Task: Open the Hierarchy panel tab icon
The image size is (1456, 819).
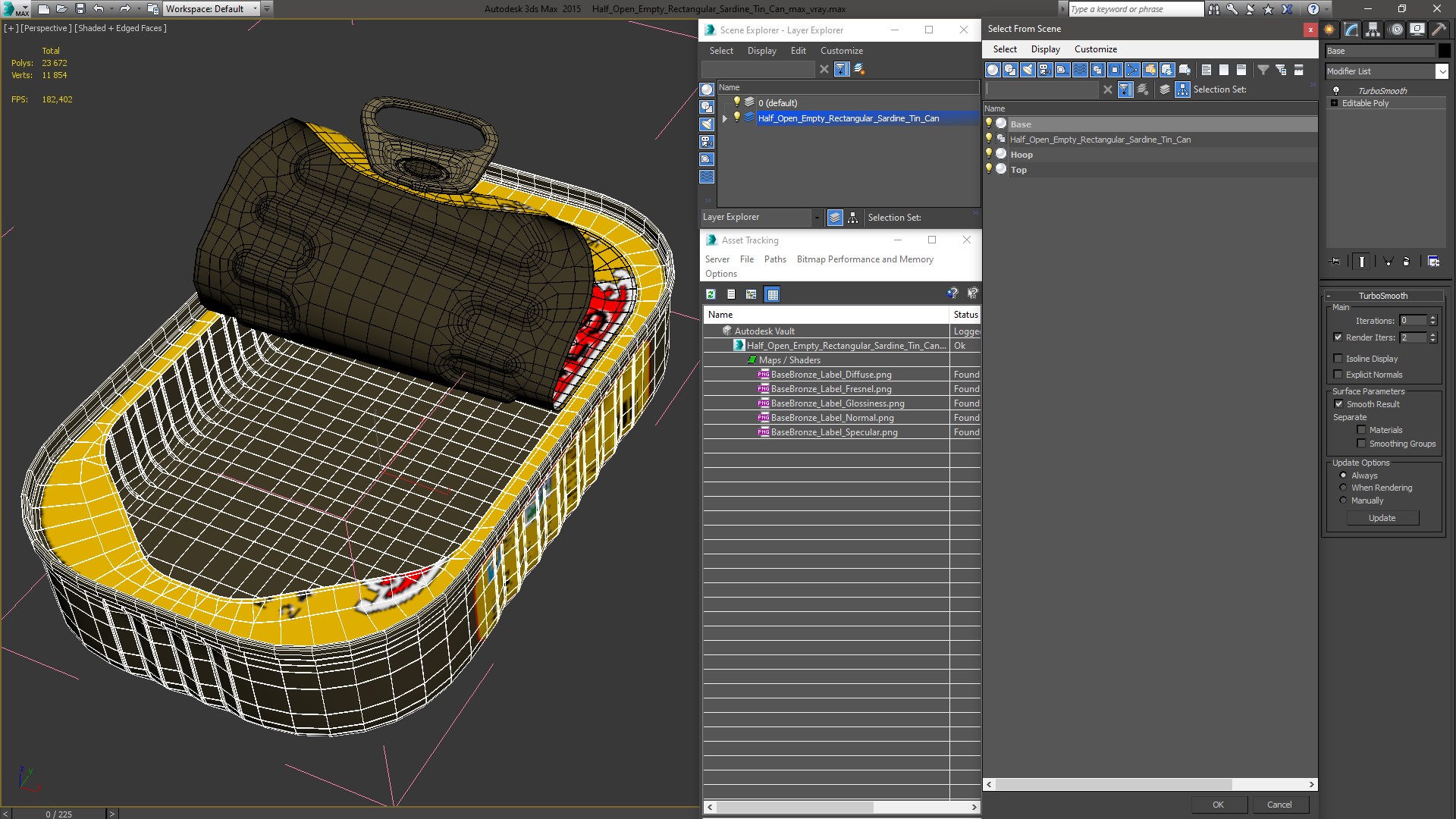Action: 1373,30
